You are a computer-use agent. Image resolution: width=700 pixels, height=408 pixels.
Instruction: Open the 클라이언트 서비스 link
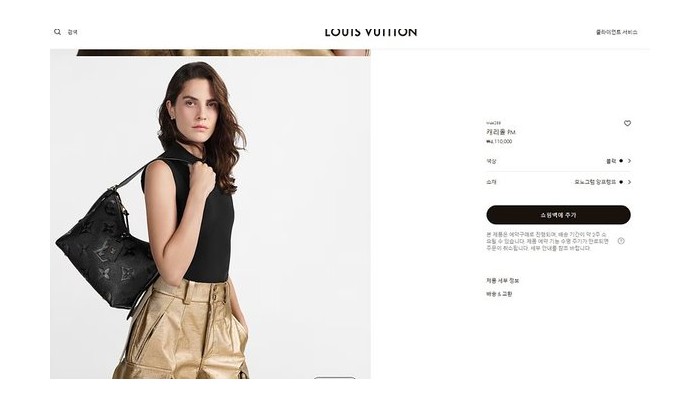pos(617,32)
